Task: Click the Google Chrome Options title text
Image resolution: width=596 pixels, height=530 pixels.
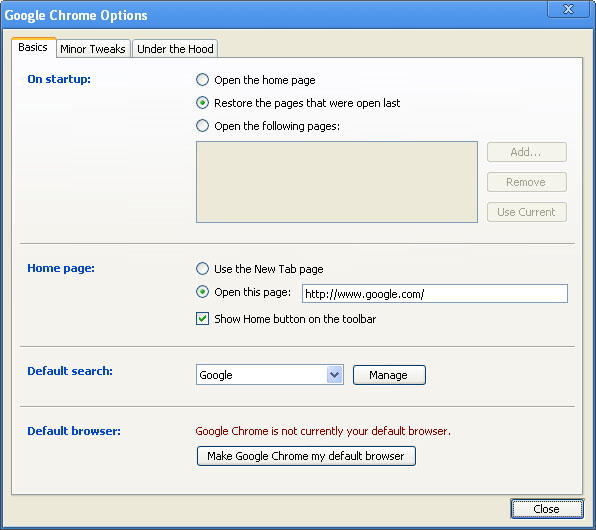Action: point(76,16)
